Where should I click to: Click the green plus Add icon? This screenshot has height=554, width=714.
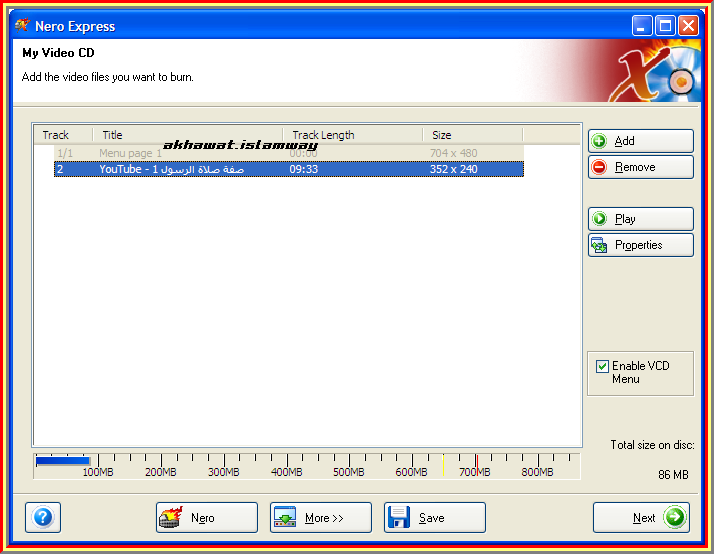click(599, 141)
